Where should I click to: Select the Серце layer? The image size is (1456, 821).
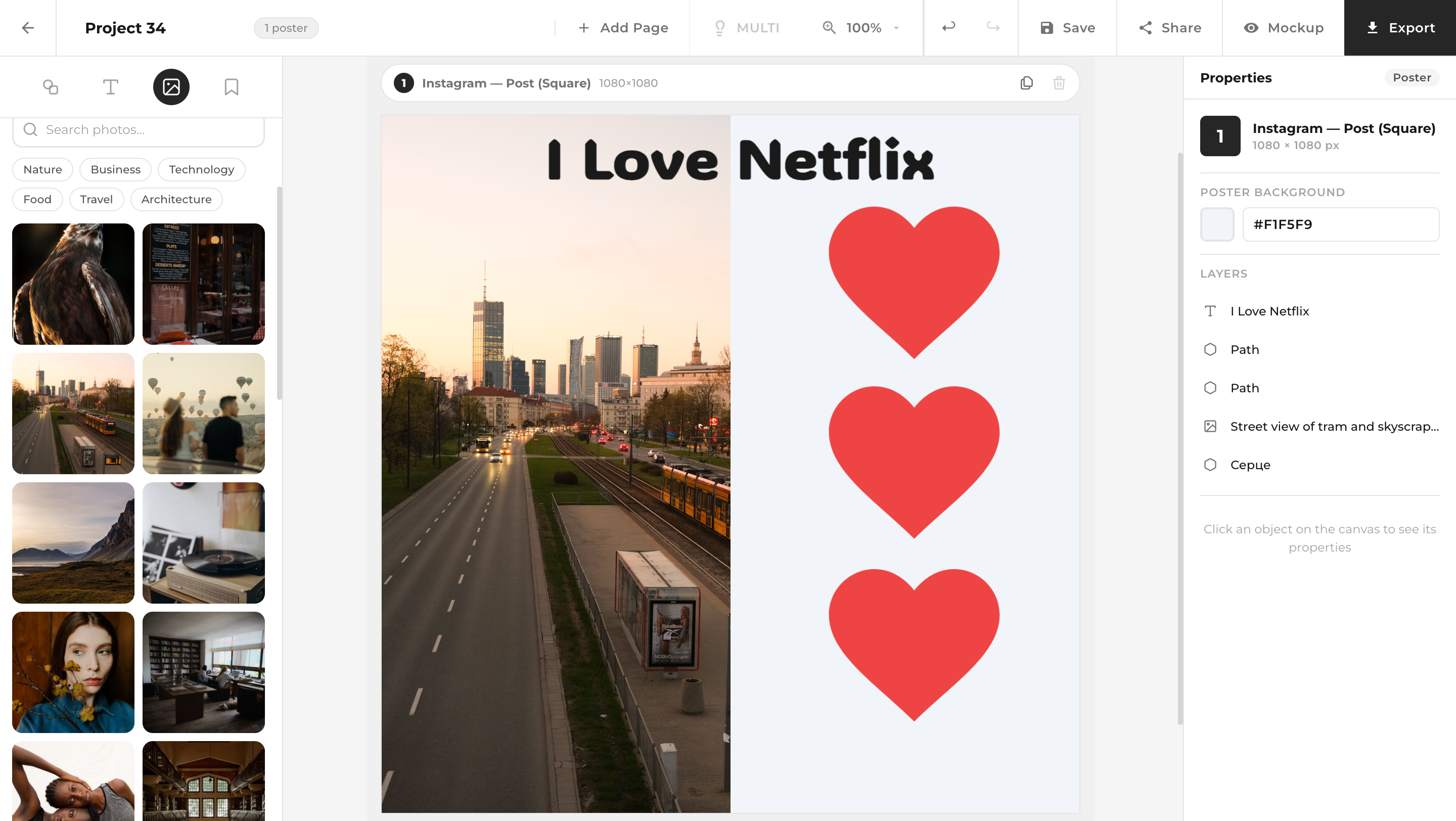[1320, 465]
